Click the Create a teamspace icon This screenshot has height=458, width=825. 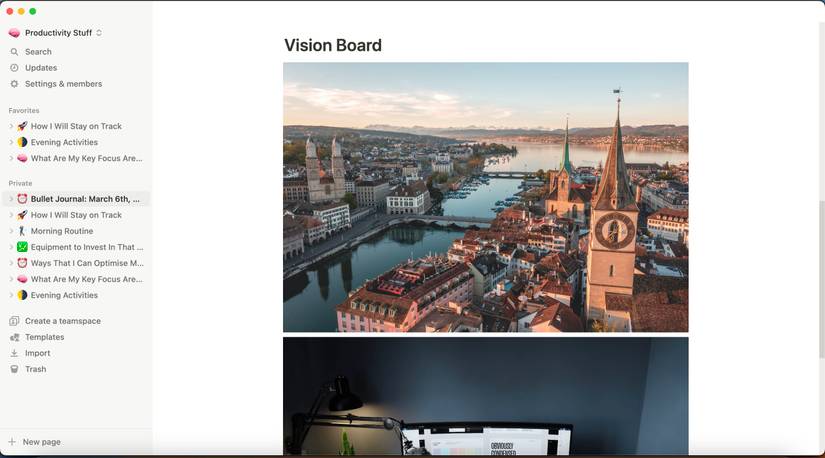[14, 321]
